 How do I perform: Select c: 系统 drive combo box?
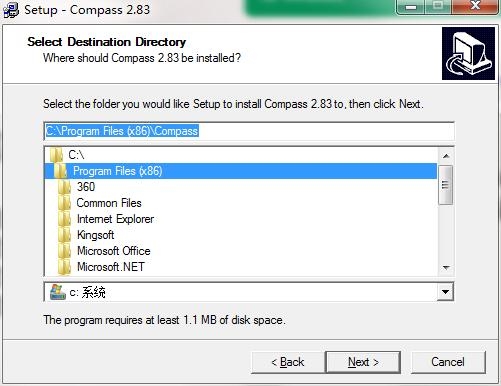point(249,292)
